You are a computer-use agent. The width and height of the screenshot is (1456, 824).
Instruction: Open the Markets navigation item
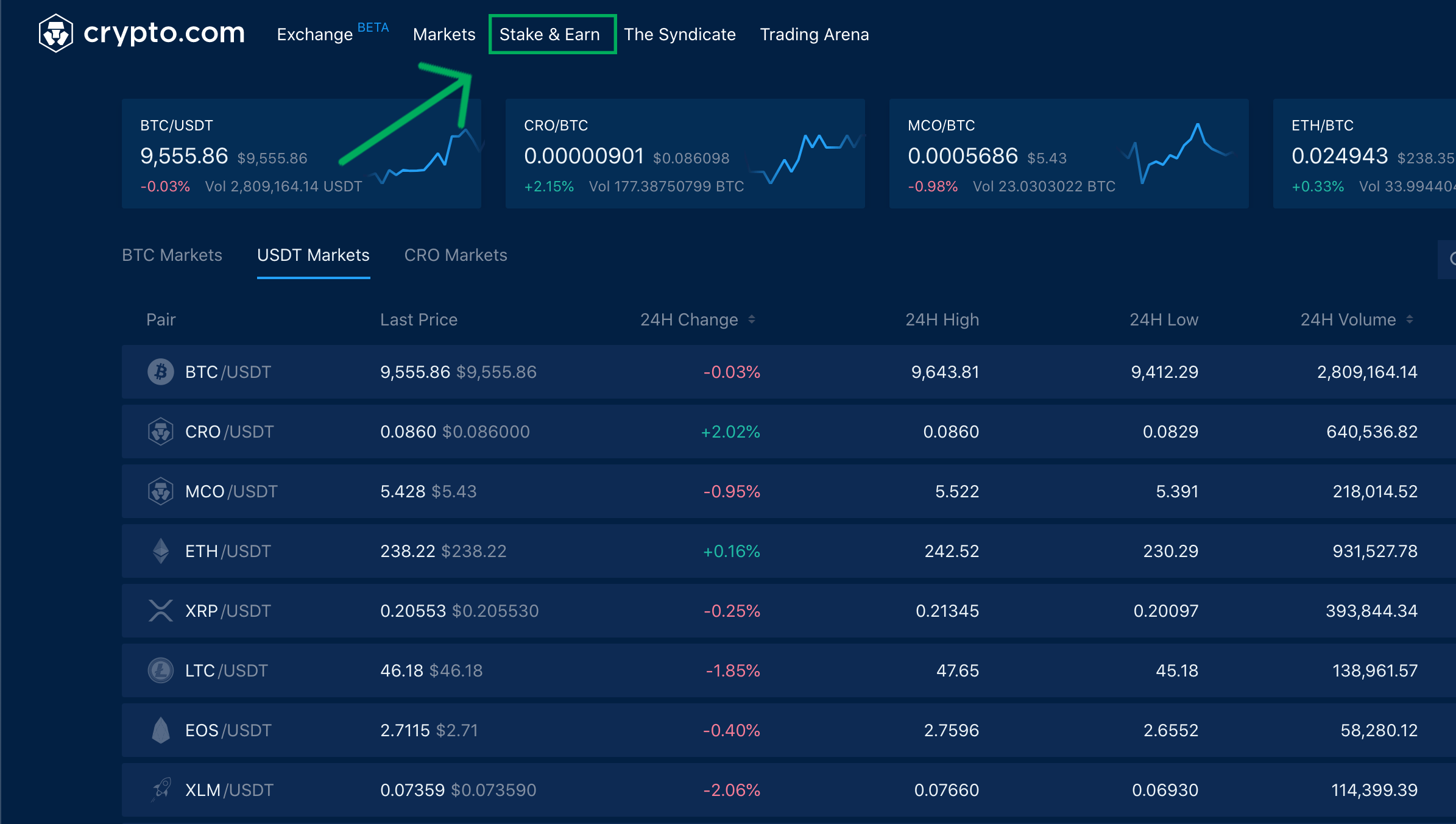(444, 34)
